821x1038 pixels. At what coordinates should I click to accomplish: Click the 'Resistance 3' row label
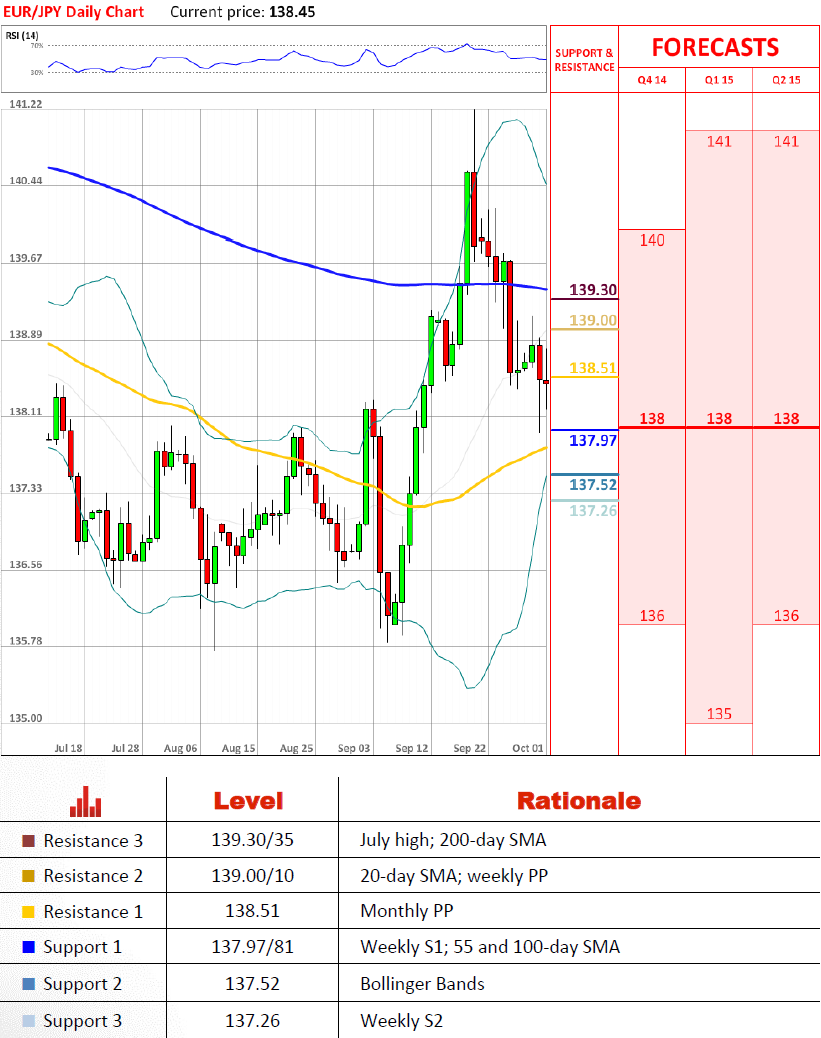click(x=93, y=841)
